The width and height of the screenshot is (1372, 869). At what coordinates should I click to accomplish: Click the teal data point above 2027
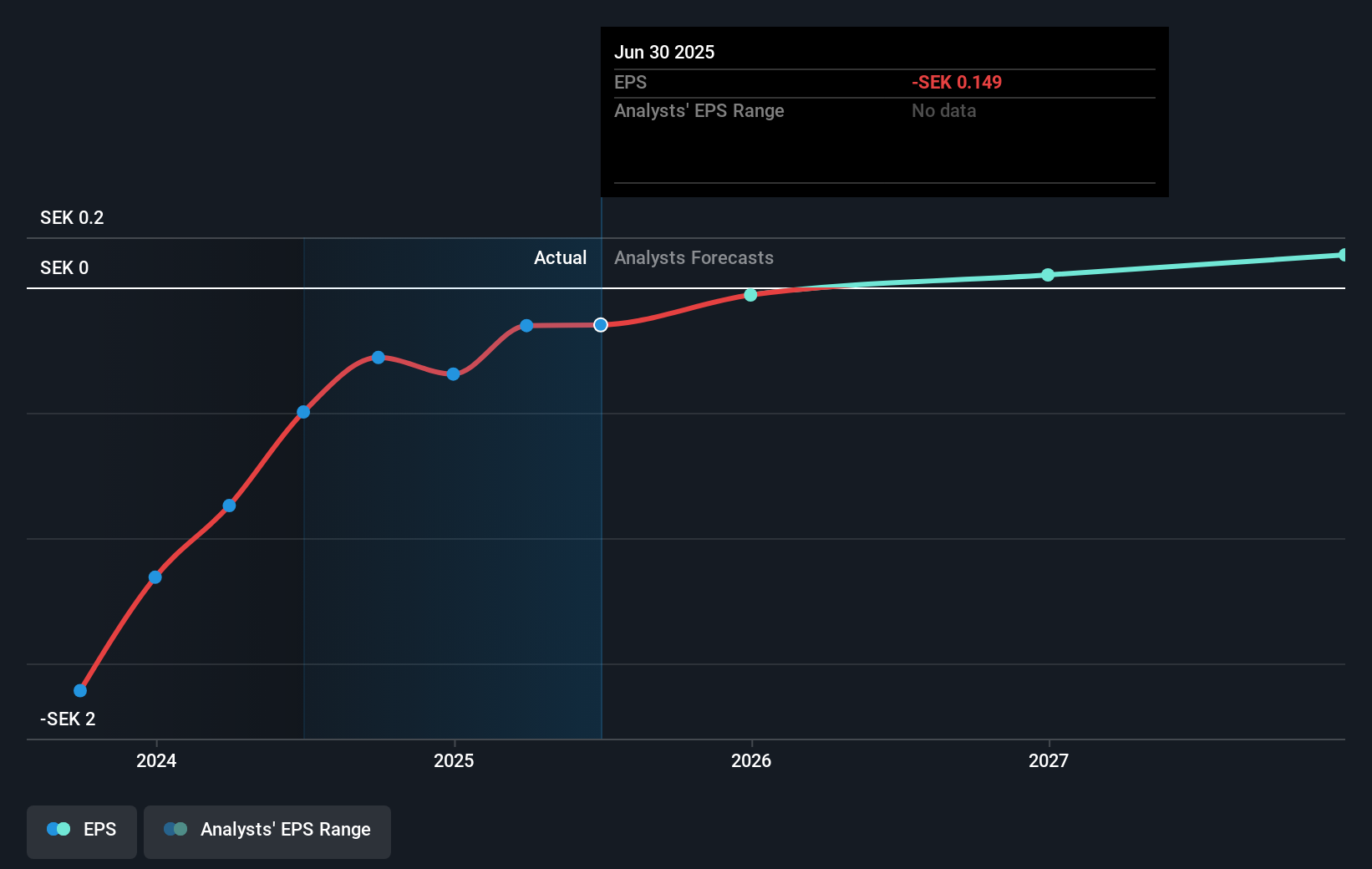(x=1049, y=275)
